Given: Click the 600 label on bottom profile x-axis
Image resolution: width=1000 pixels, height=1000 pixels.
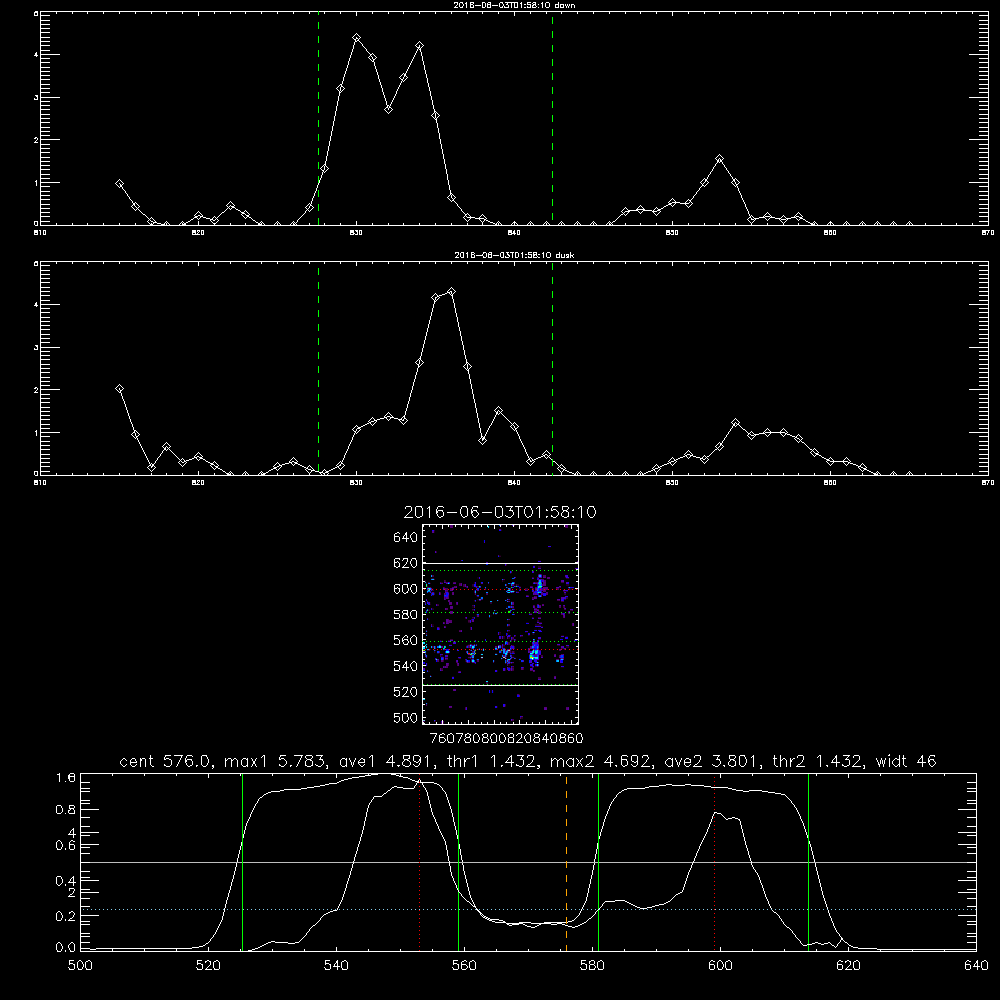Looking at the screenshot, I should [x=720, y=966].
